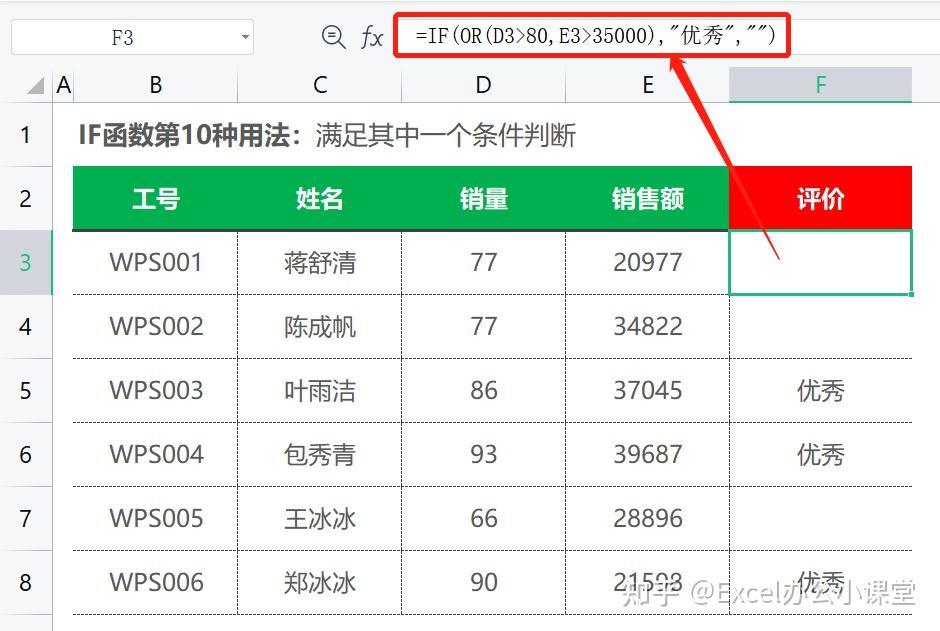Click column D header
940x631 pixels.
(x=483, y=84)
